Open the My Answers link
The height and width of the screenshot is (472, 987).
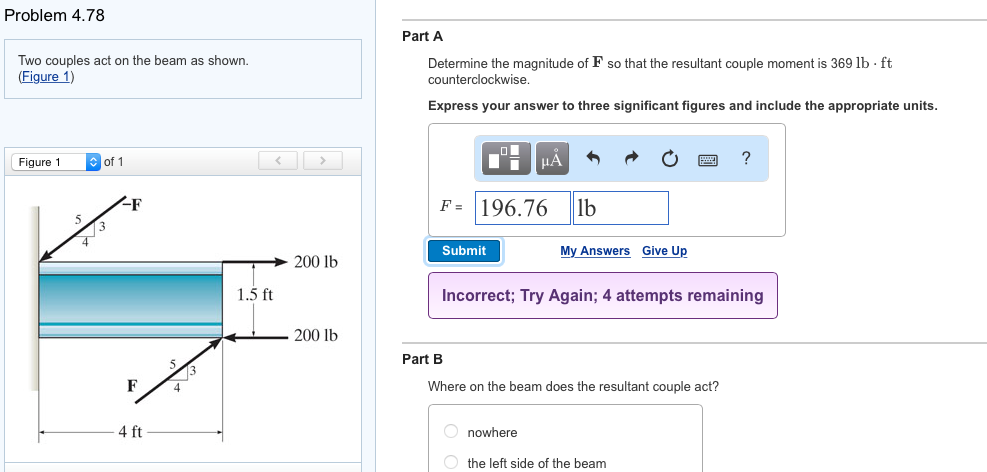tap(595, 250)
